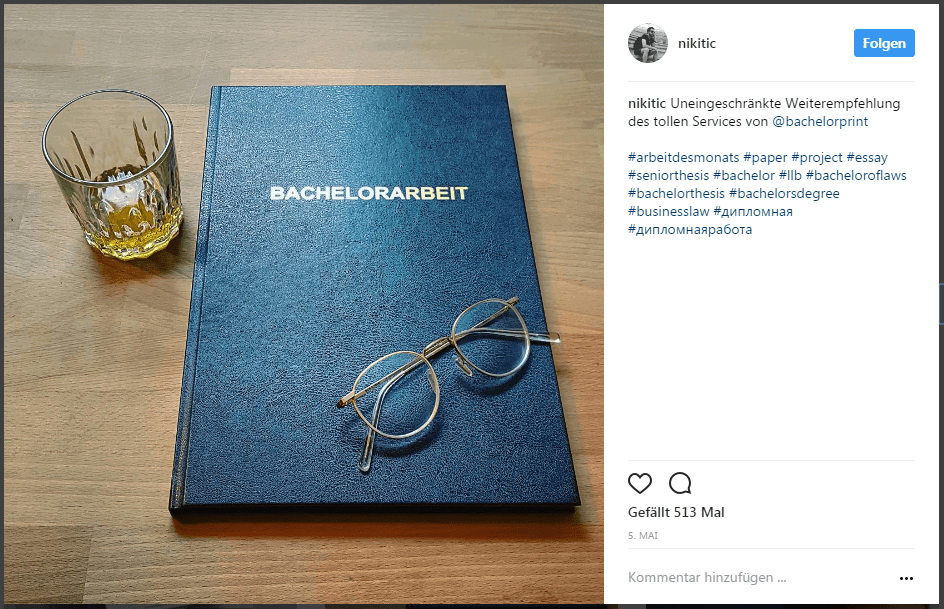Open comments via speech bubble icon
This screenshot has height=609, width=944.
(x=680, y=483)
